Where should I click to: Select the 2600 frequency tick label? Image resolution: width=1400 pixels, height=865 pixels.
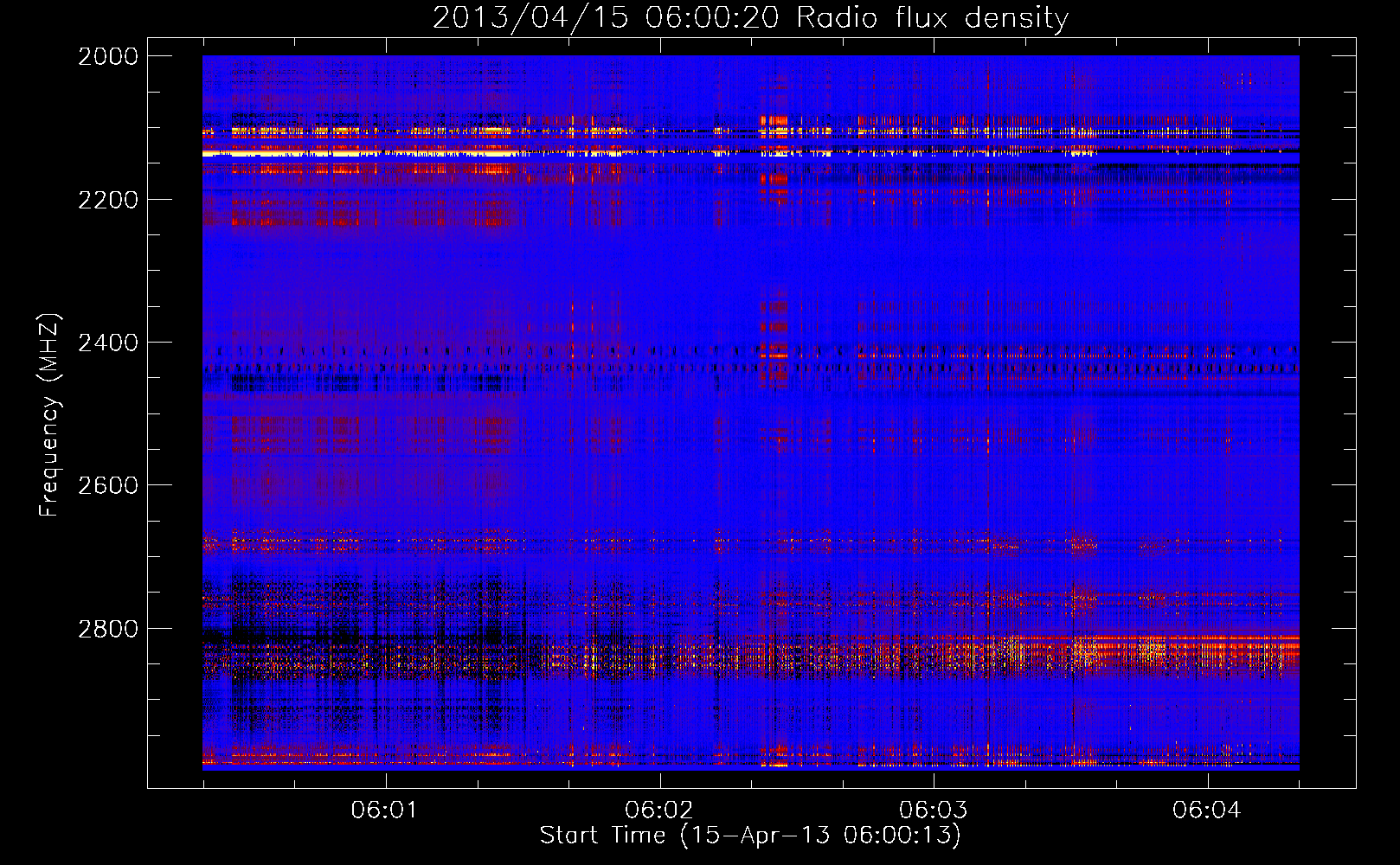(108, 485)
